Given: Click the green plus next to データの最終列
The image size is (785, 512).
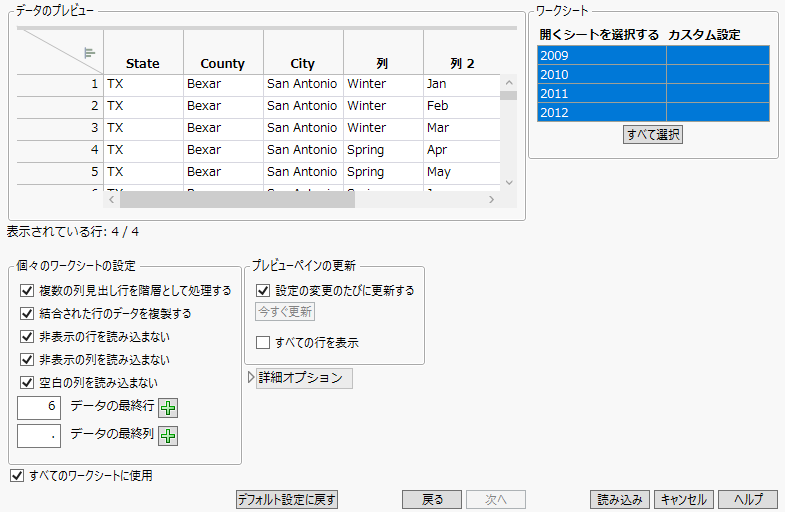Looking at the screenshot, I should (168, 436).
